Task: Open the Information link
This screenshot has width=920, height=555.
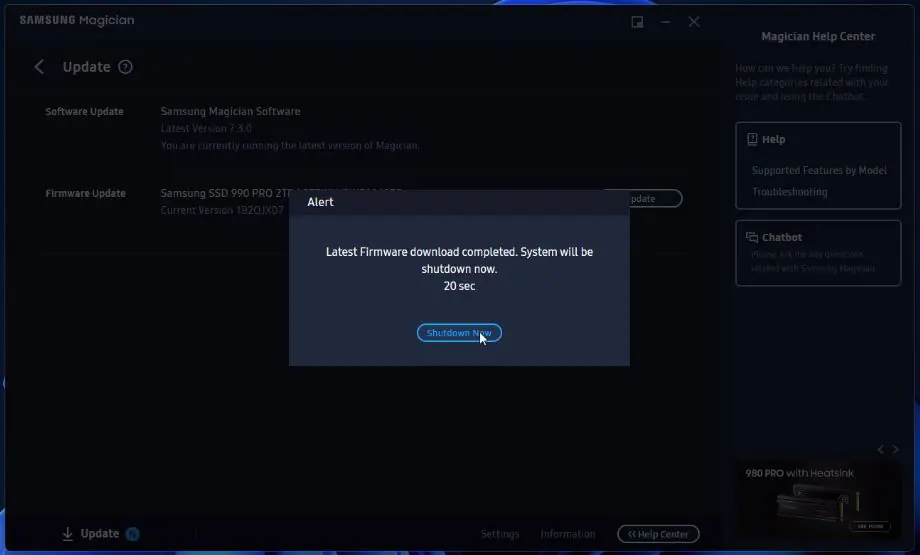Action: (567, 534)
